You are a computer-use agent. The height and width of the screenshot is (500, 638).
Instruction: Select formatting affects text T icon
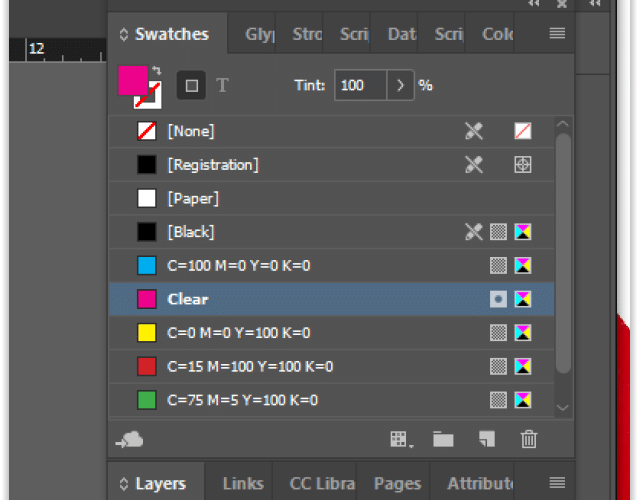(x=222, y=85)
